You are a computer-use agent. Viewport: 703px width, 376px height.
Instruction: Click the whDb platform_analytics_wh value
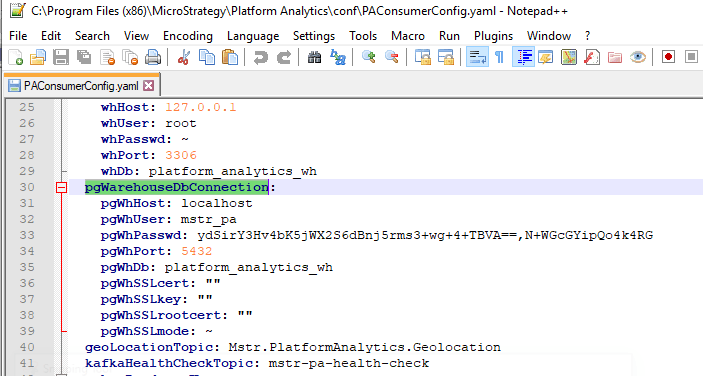(x=233, y=171)
